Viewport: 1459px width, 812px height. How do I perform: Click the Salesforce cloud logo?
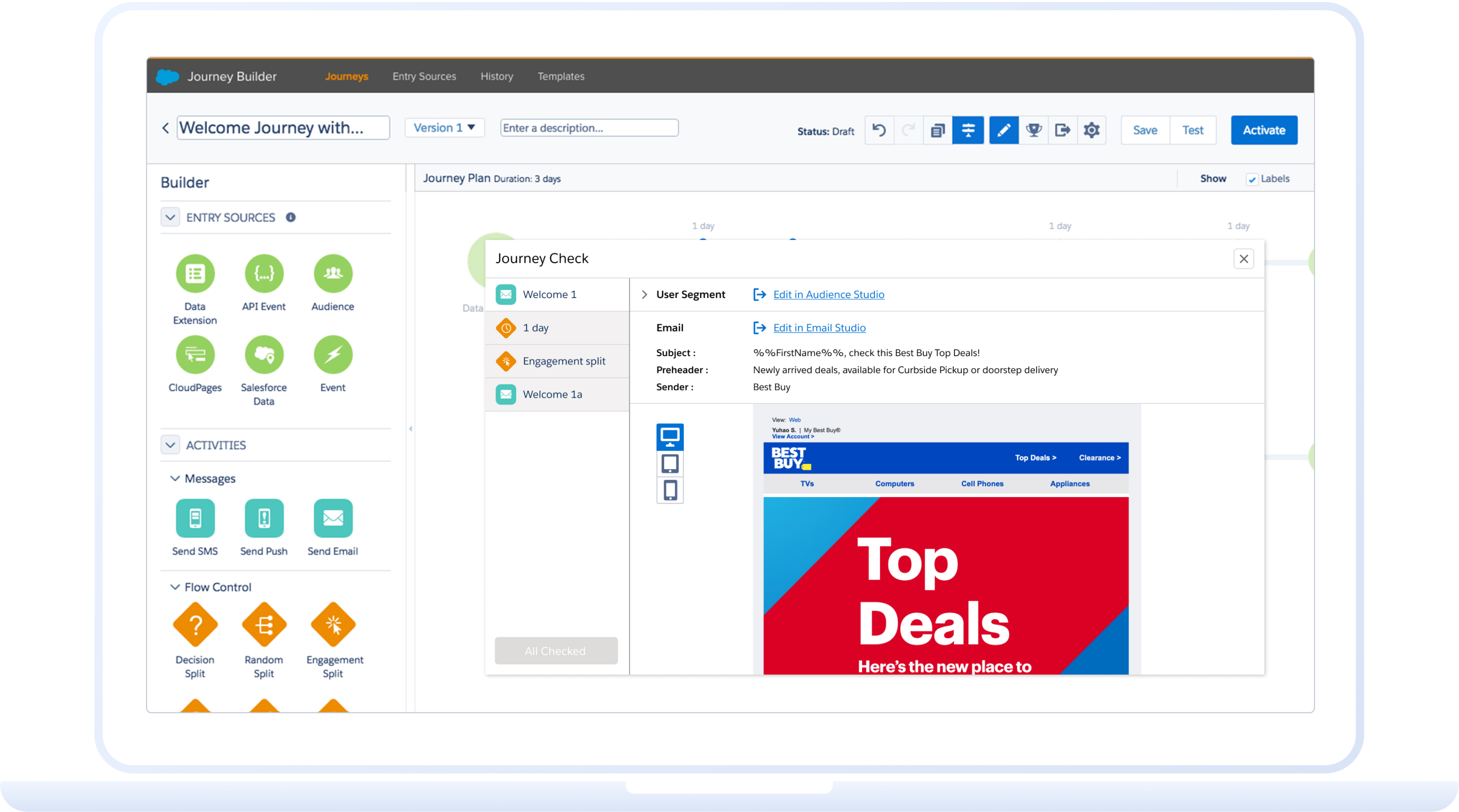coord(167,77)
